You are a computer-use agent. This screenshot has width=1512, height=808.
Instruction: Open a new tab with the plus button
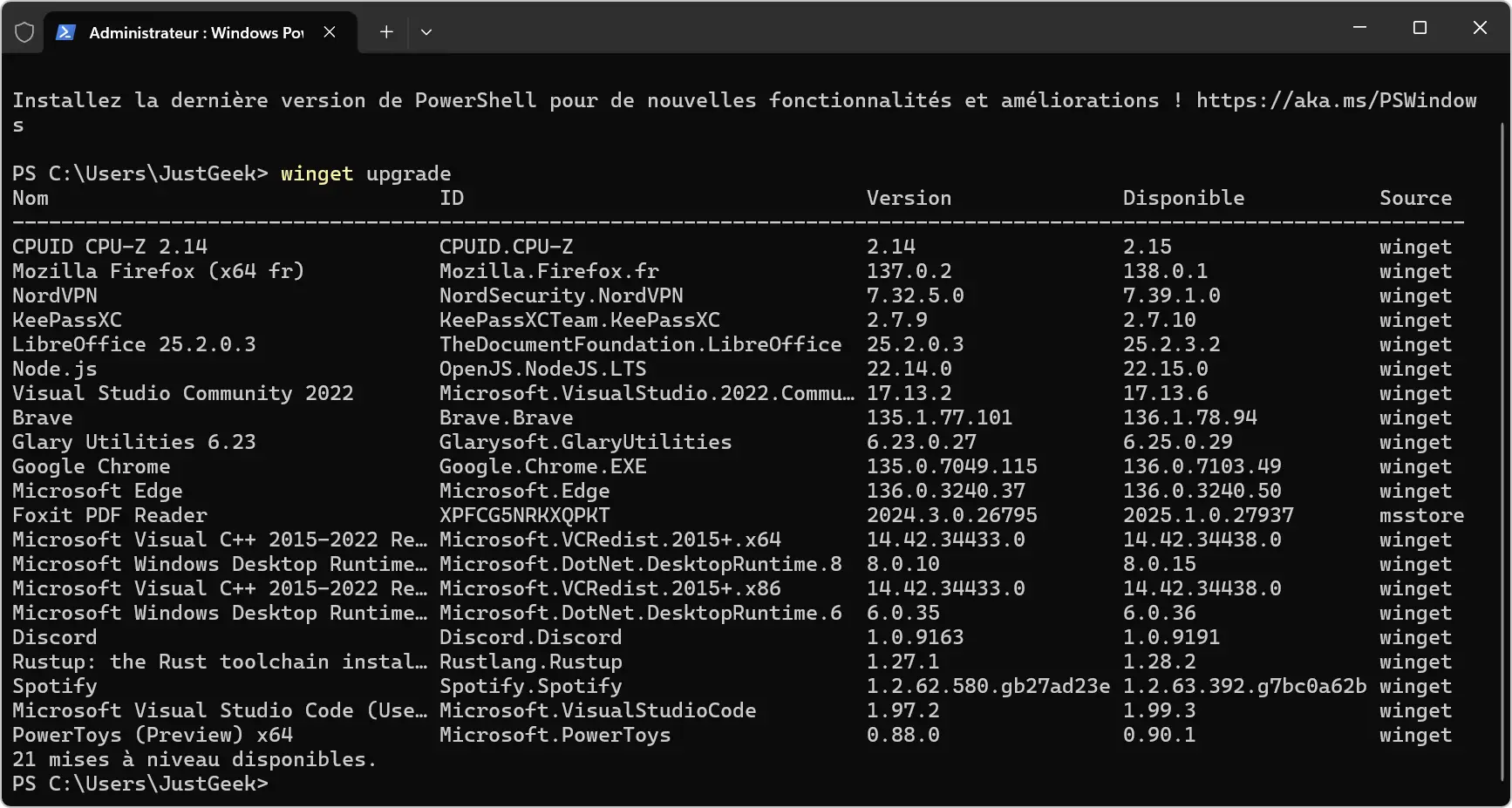386,32
